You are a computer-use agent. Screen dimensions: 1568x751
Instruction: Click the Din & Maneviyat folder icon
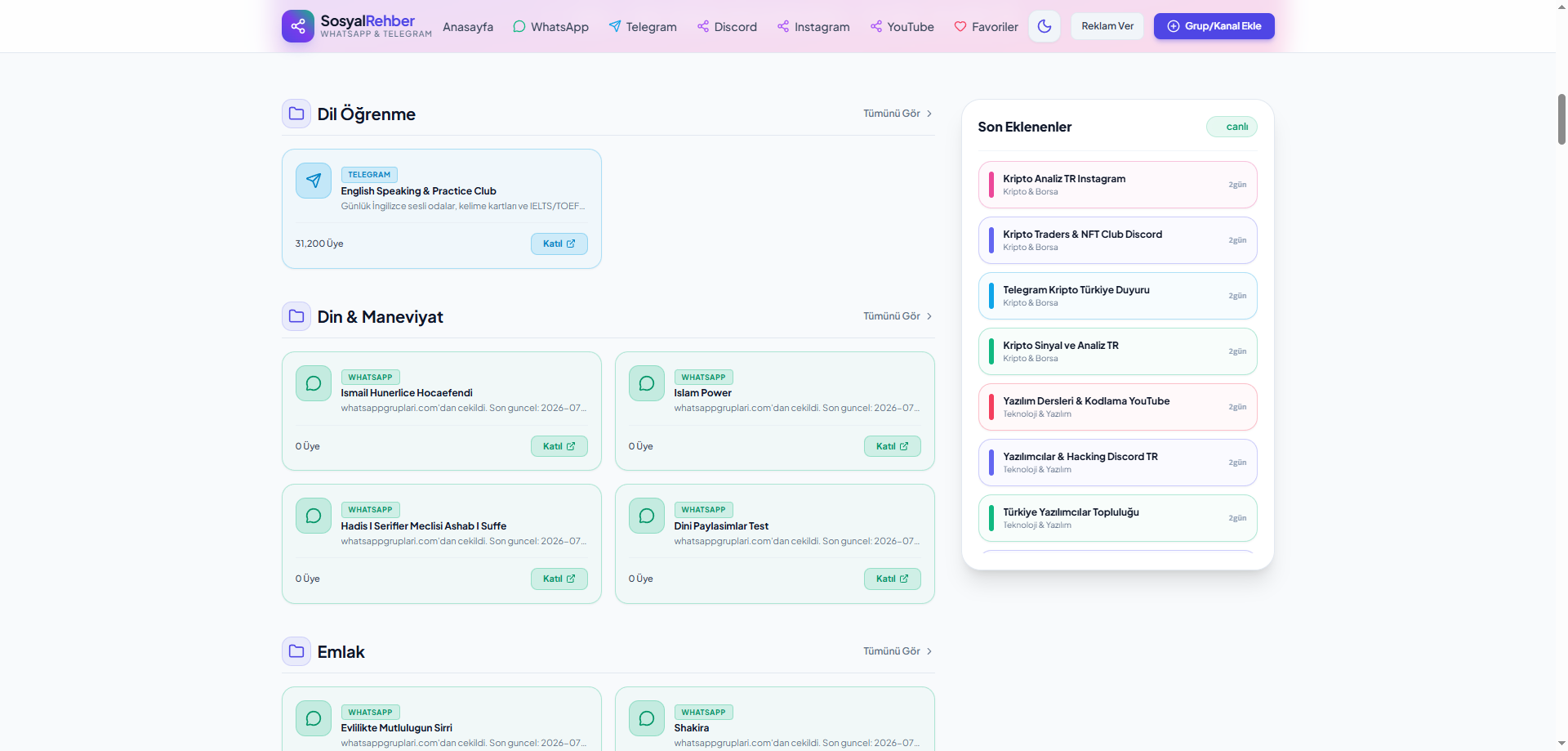click(x=296, y=316)
